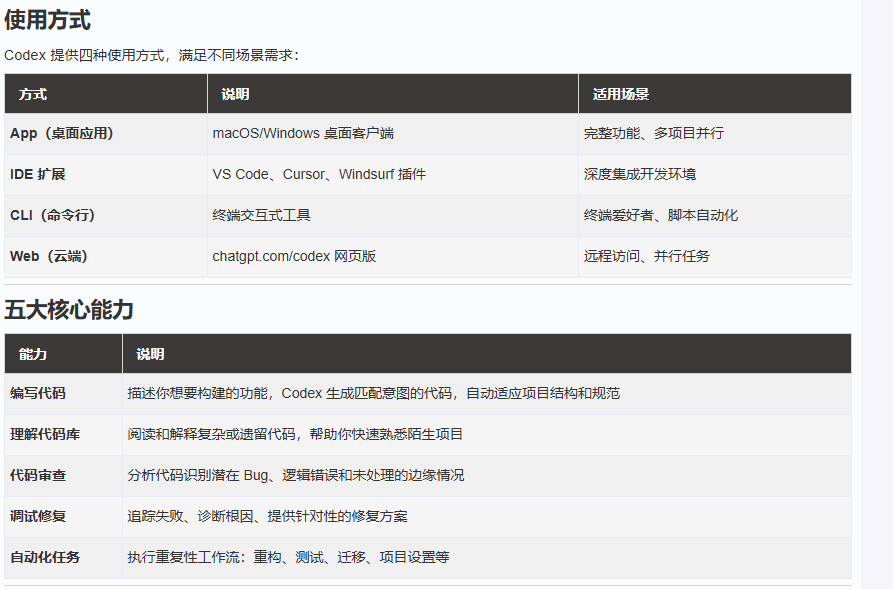Click the 调试修复 capability row label
Screen dimensions: 893x589
coord(38,516)
